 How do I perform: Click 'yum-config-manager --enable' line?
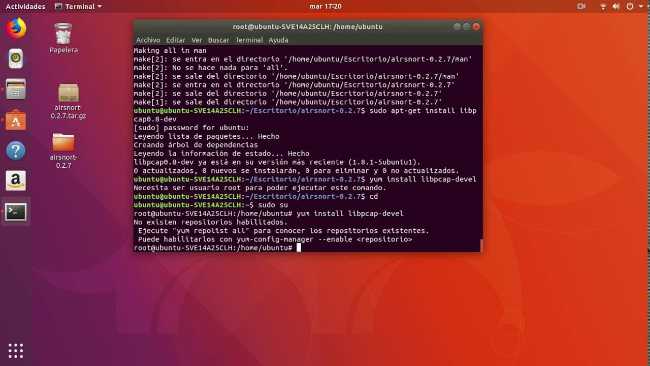pyautogui.click(x=275, y=240)
